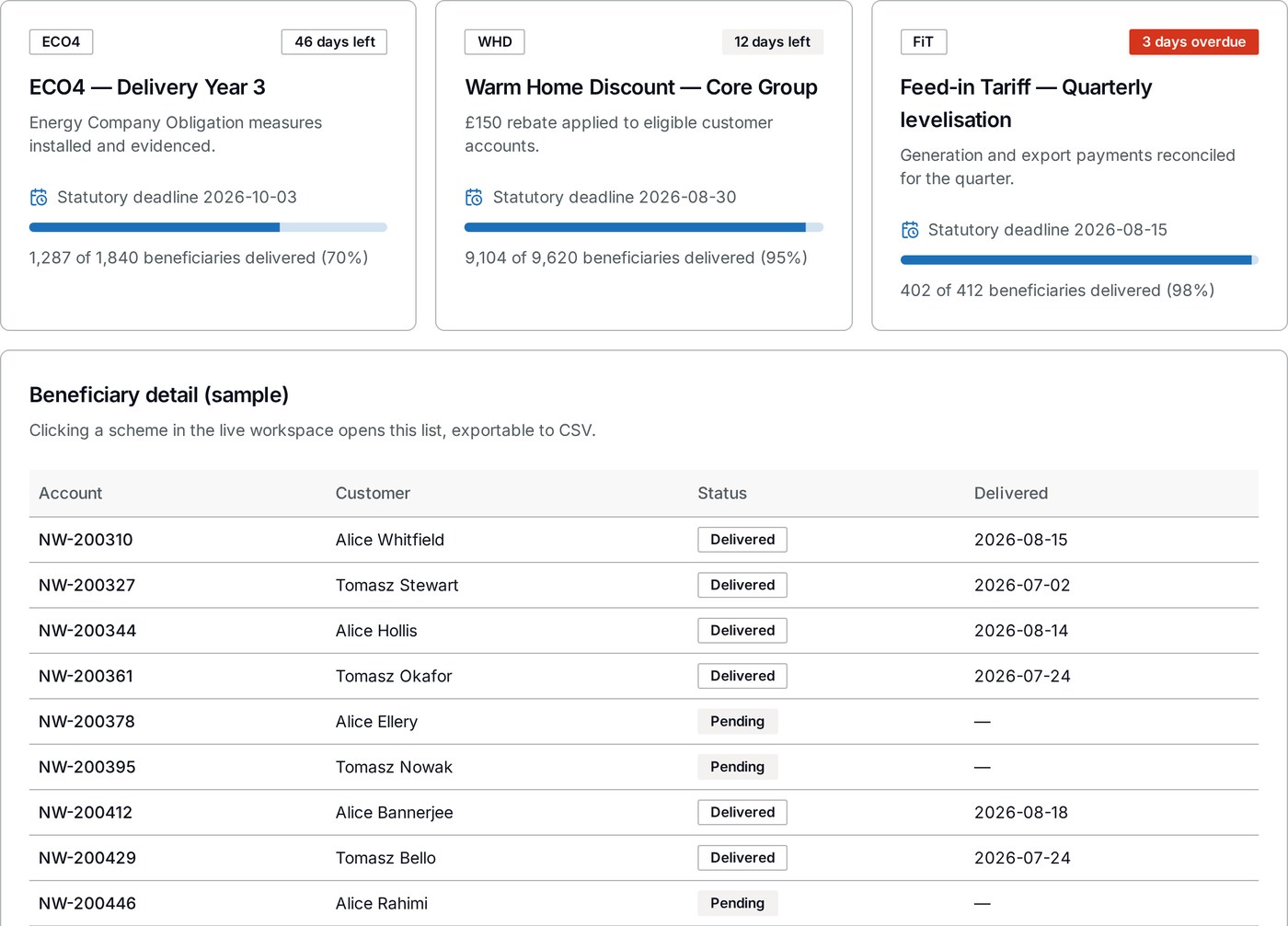Click Pending status for Alice Ellery
This screenshot has height=926, width=1288.
[x=737, y=722]
